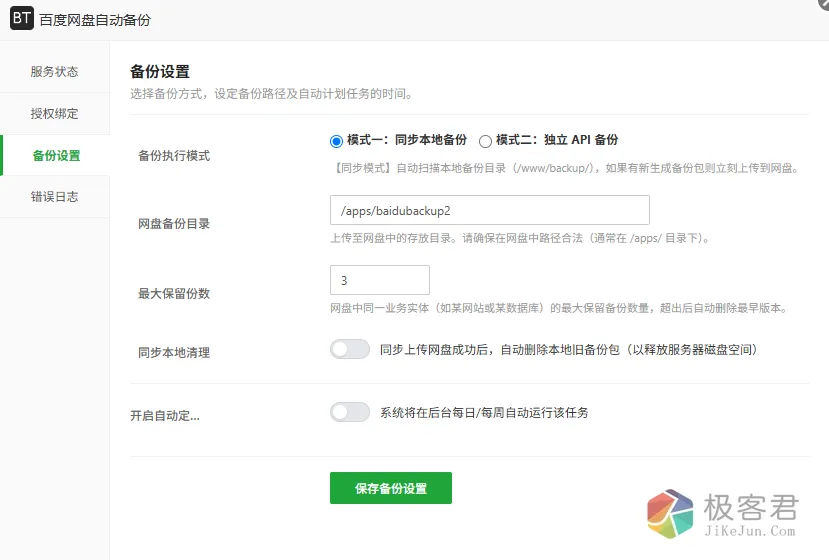Click the 百度网盘自动备份 title text
Image resolution: width=829 pixels, height=560 pixels.
pyautogui.click(x=95, y=20)
